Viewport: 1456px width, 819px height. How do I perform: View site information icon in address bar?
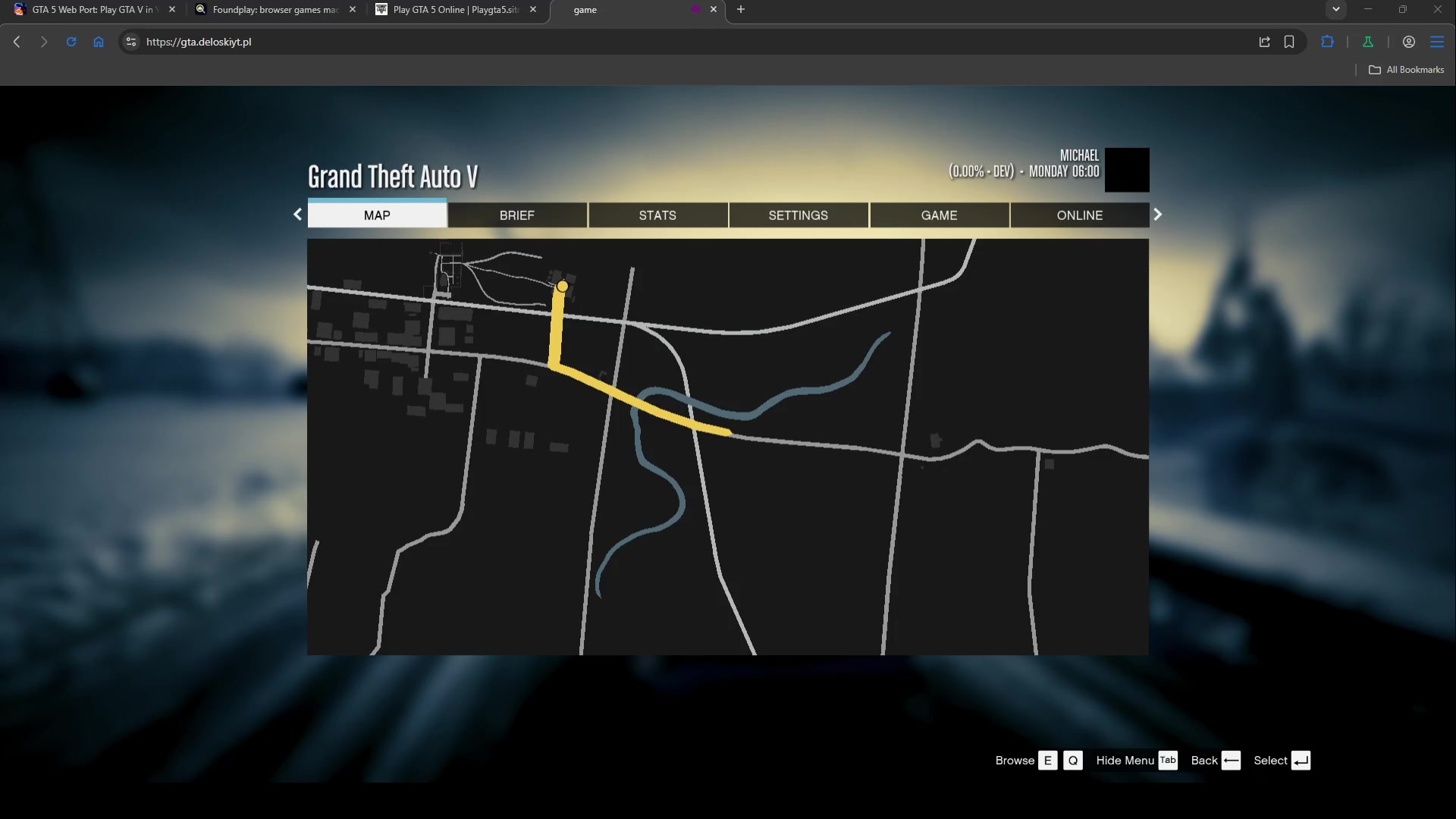pyautogui.click(x=131, y=42)
